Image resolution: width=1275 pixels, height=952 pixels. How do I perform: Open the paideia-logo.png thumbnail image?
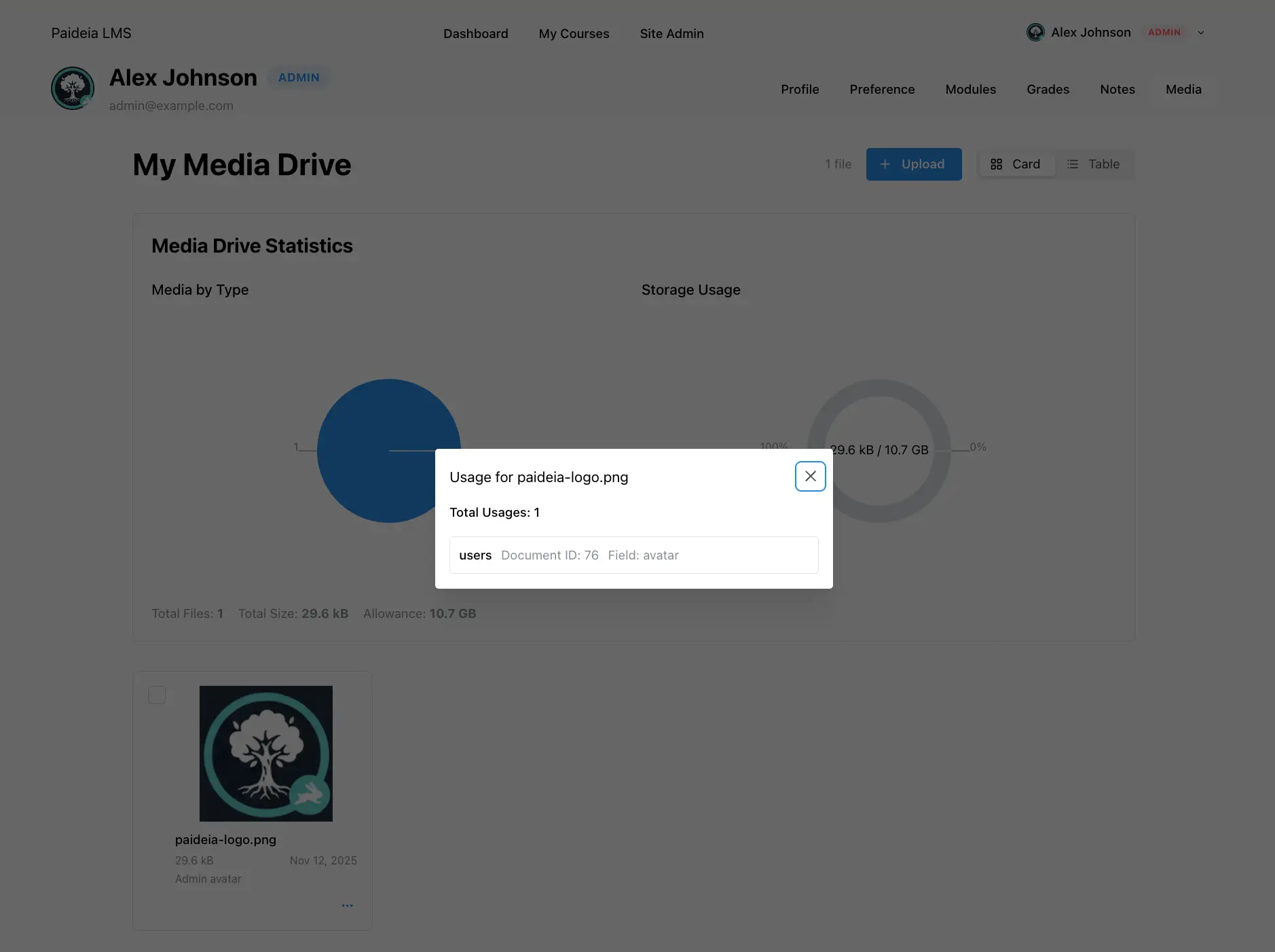(x=265, y=753)
